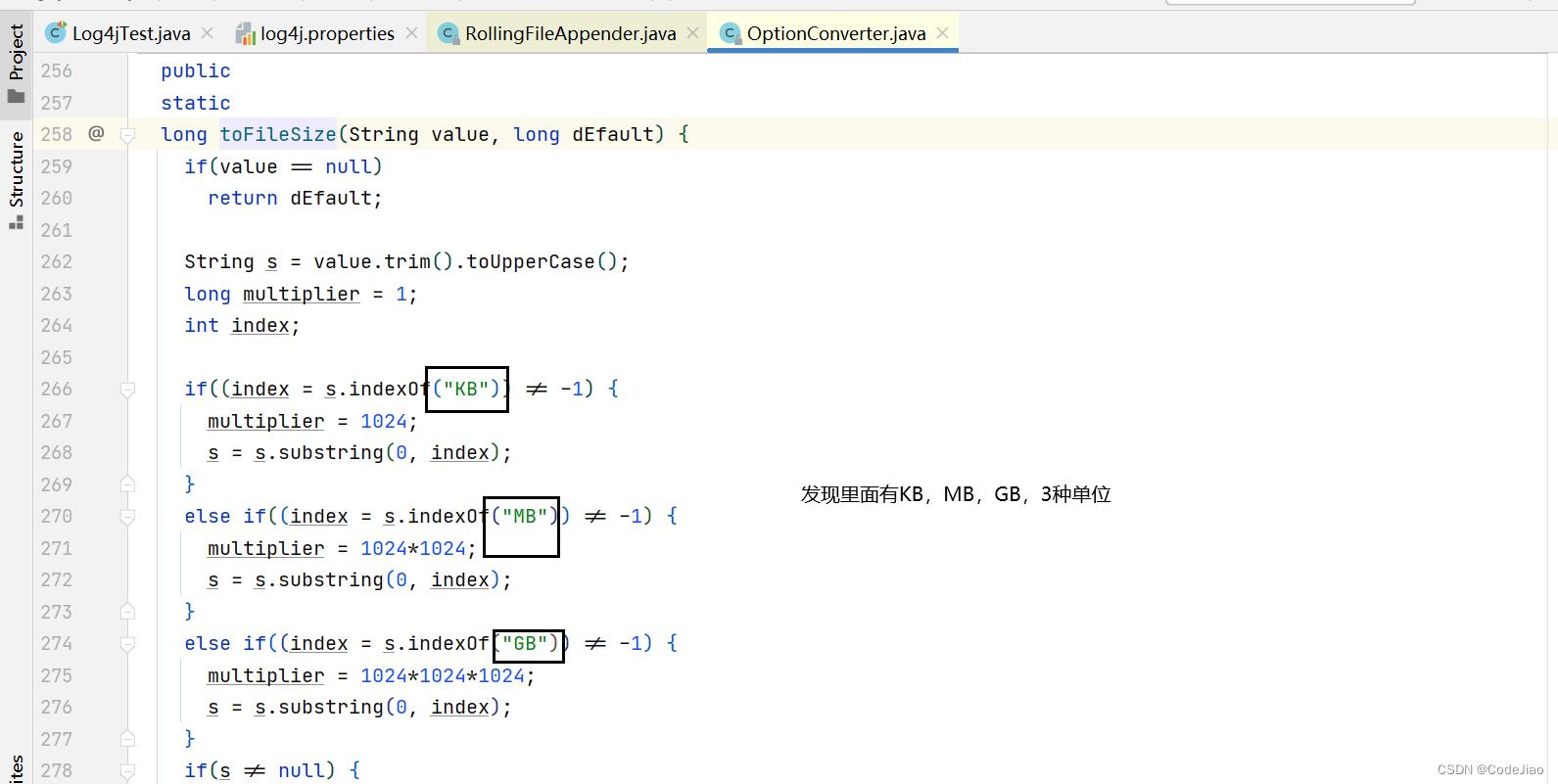Switch to the Log4jTest.java tab
Image resolution: width=1558 pixels, height=784 pixels.
point(130,33)
